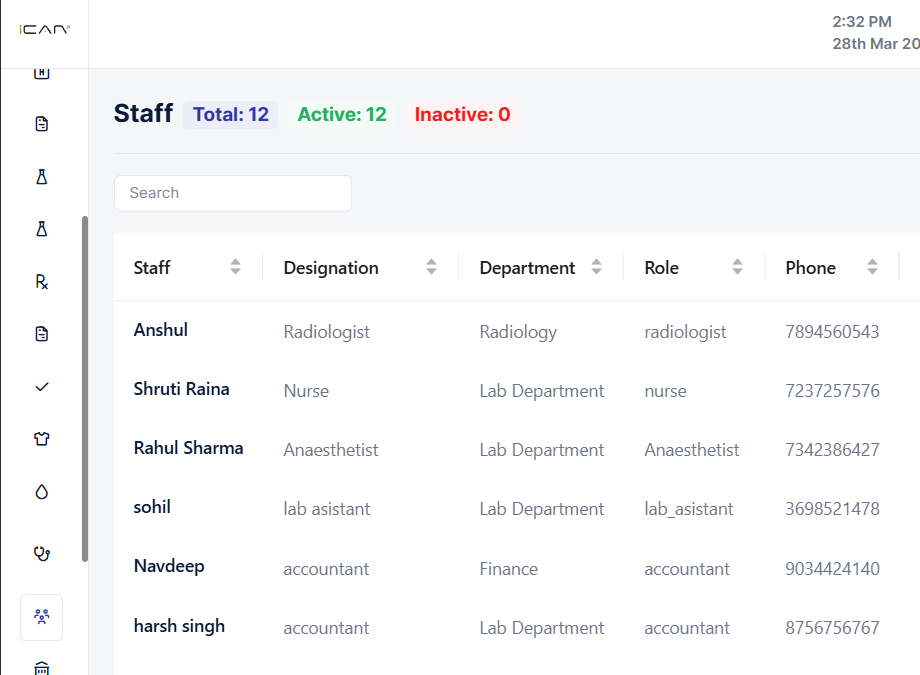The height and width of the screenshot is (675, 920).
Task: Select the highlighted staff group icon
Action: 41,617
